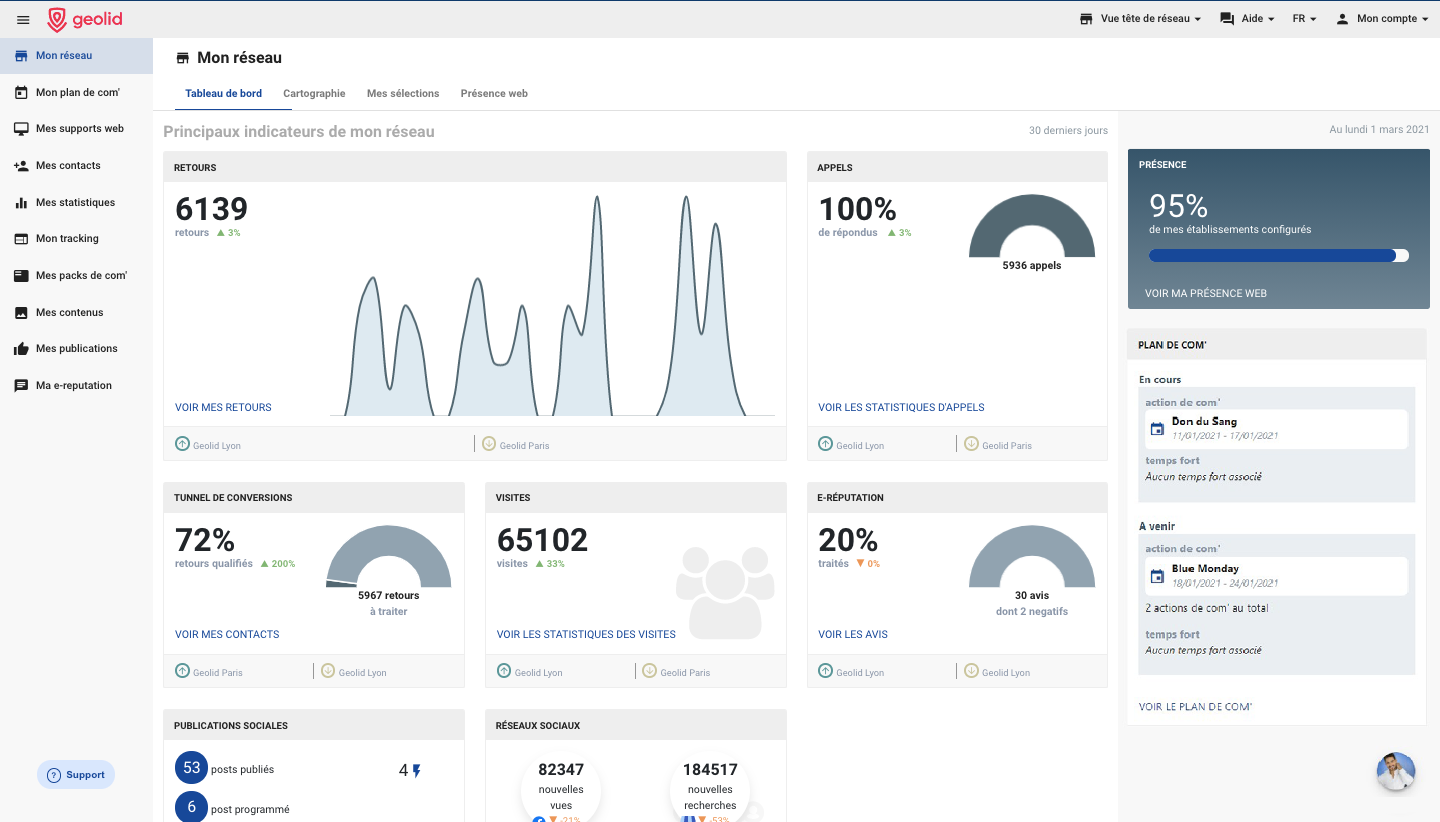This screenshot has height=822, width=1440.
Task: Select Mes publications in sidebar
Action: [76, 349]
